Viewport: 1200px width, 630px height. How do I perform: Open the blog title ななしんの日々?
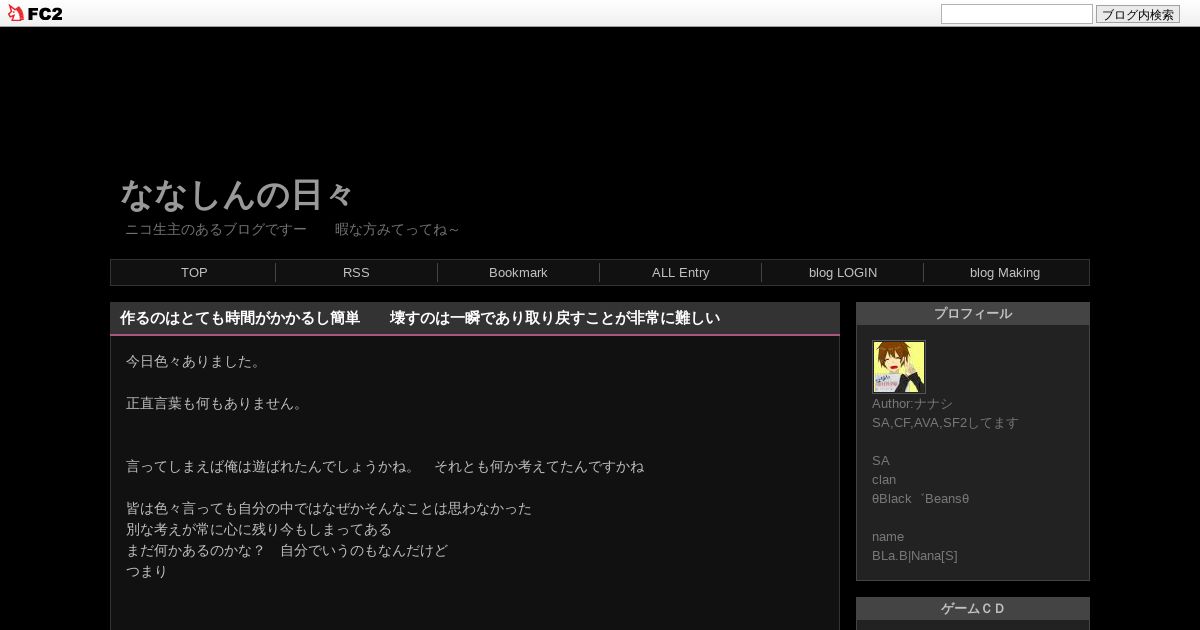(238, 194)
